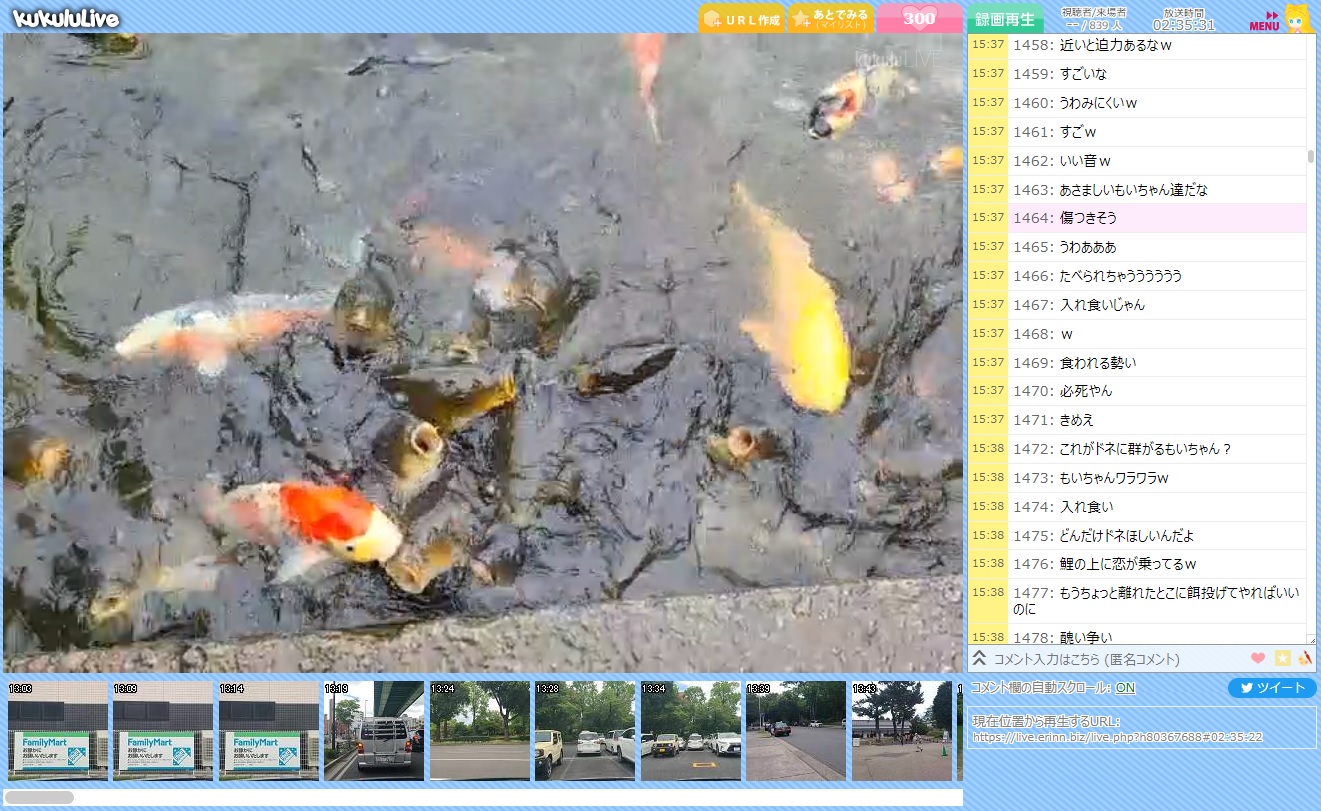Add stream via あとでみる mylist button
This screenshot has width=1321, height=811.
pyautogui.click(x=830, y=18)
